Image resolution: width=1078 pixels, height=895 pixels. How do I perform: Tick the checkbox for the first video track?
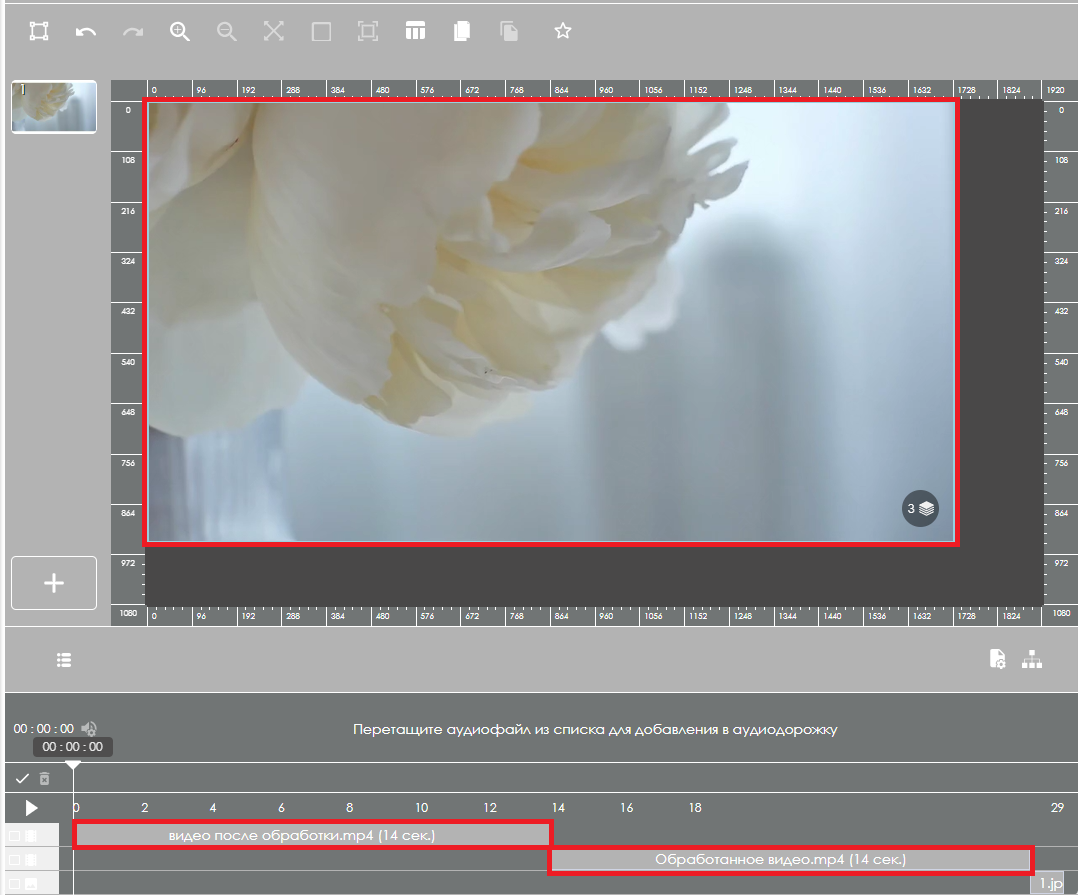tap(14, 835)
